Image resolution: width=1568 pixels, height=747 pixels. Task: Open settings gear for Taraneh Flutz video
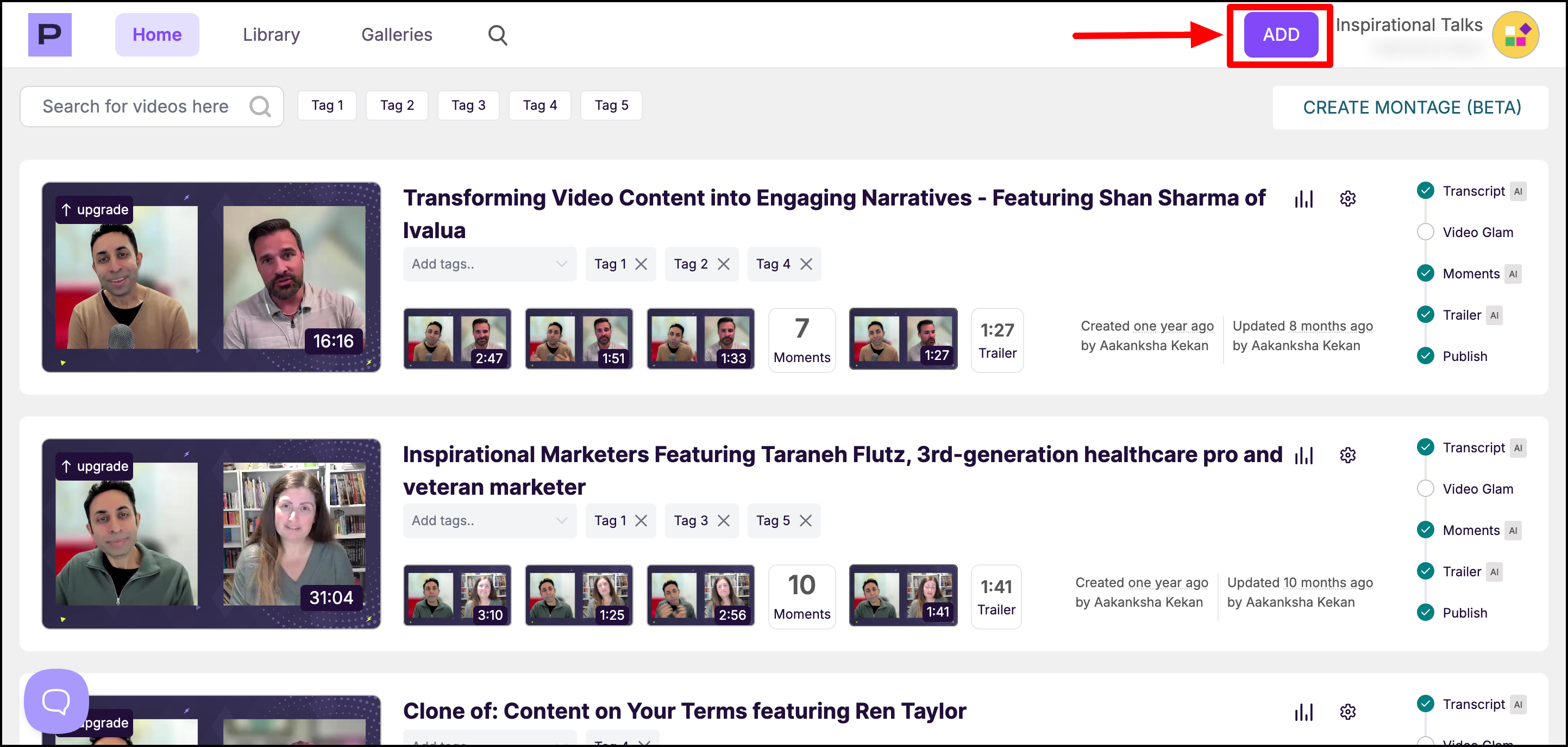pyautogui.click(x=1347, y=455)
